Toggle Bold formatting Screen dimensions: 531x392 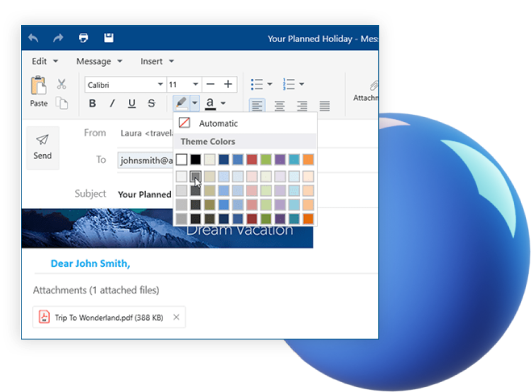coord(92,103)
